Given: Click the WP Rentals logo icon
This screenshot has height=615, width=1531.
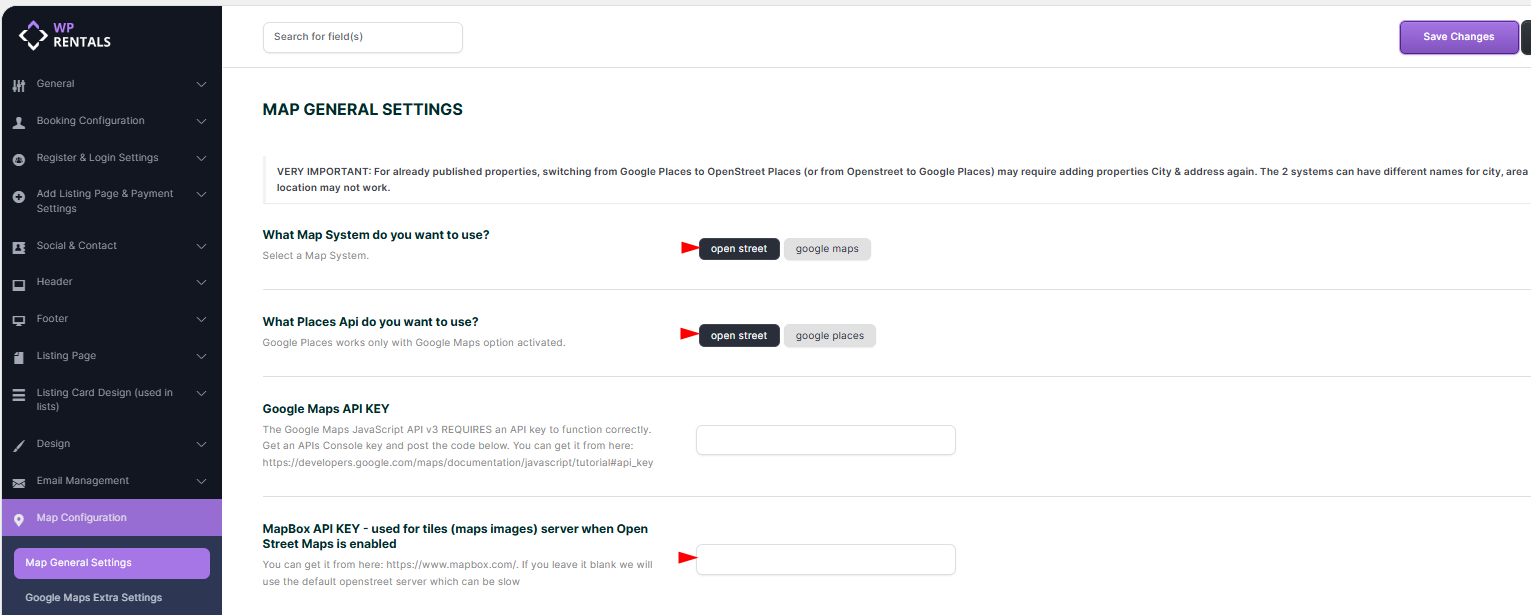Looking at the screenshot, I should 33,36.
